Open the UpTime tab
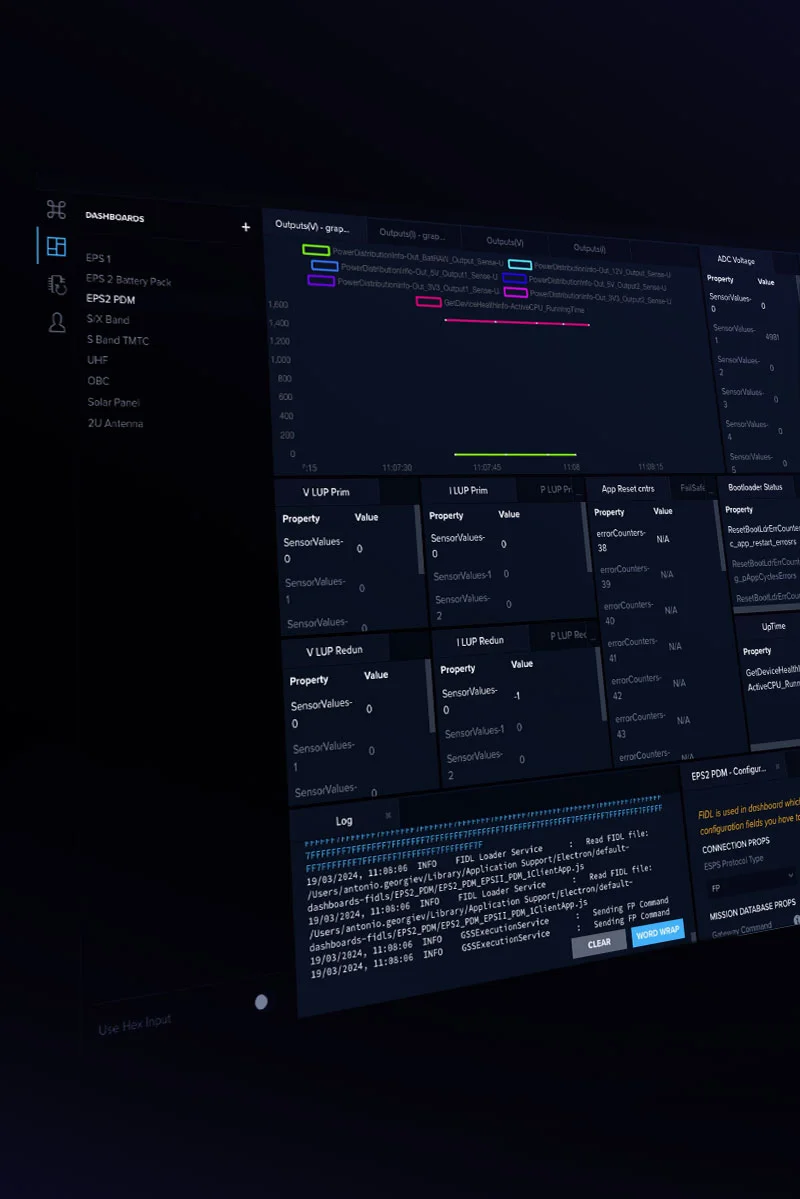The height and width of the screenshot is (1199, 800). pyautogui.click(x=773, y=626)
